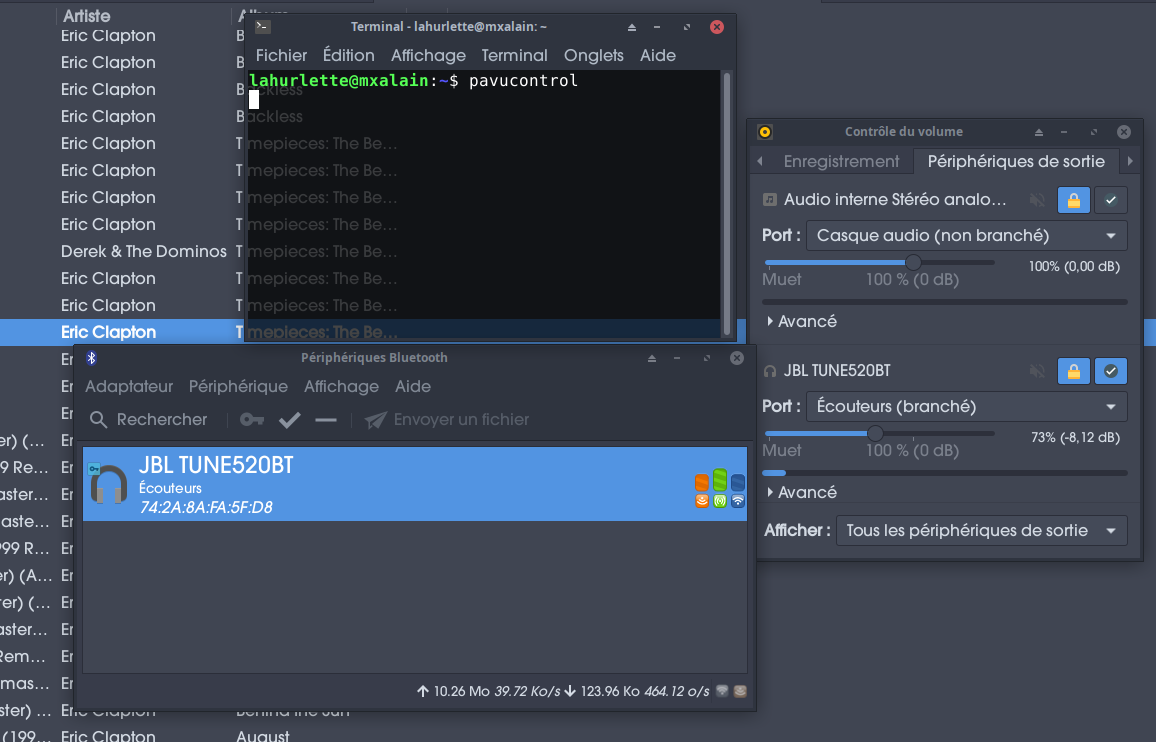Image resolution: width=1156 pixels, height=742 pixels.
Task: Toggle channel lock for Audio interne
Action: [x=1073, y=200]
